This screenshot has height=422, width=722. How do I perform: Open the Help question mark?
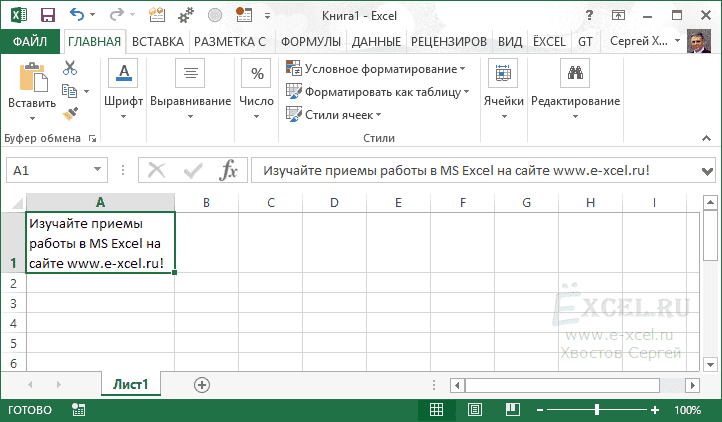(589, 15)
